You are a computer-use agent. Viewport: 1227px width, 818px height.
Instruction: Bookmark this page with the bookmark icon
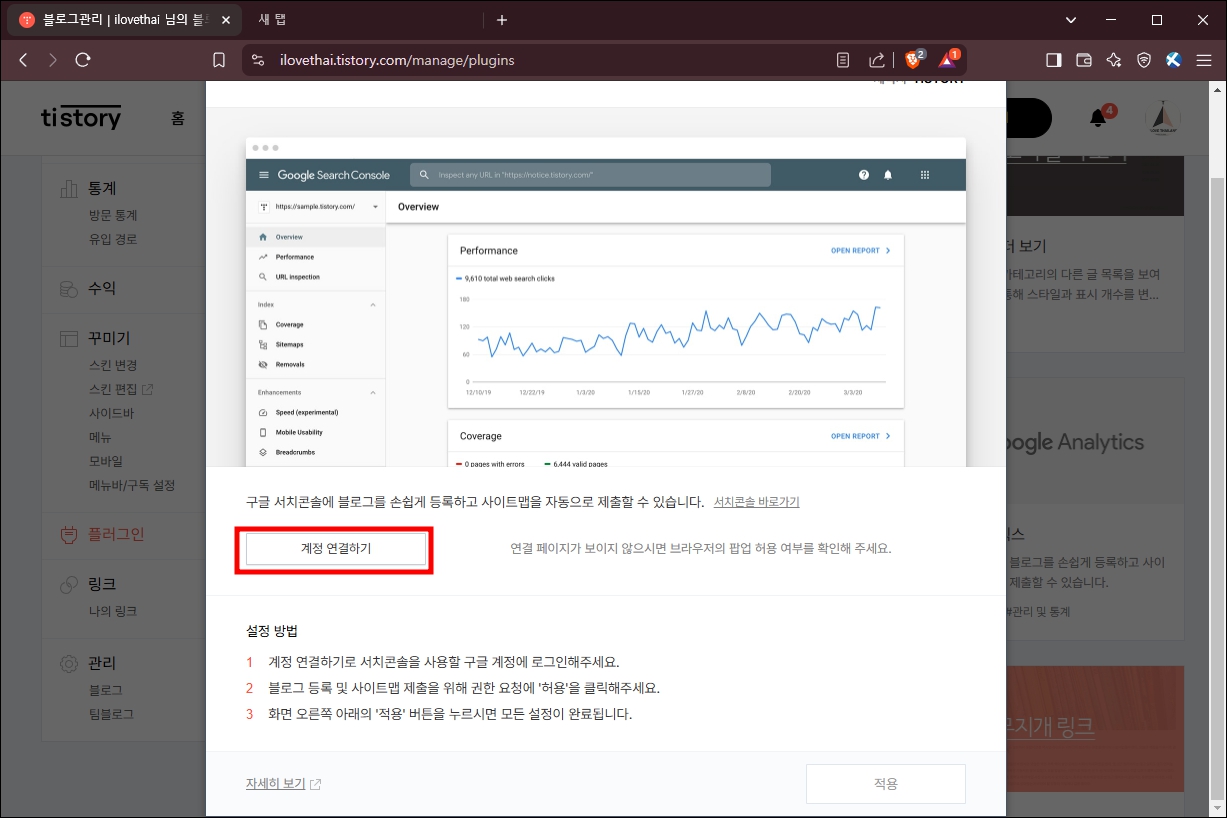[219, 60]
